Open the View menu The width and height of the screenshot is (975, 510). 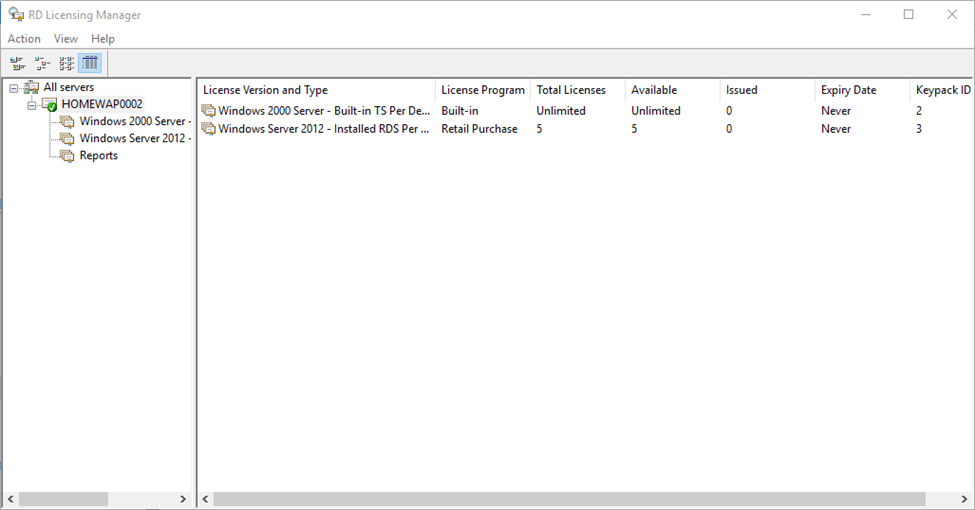(65, 39)
